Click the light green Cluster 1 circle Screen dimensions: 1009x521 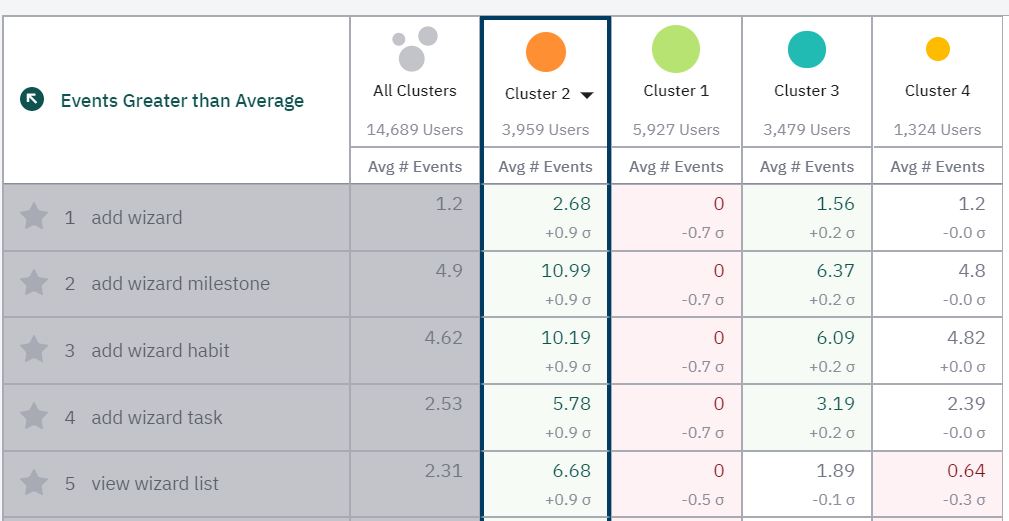(676, 49)
